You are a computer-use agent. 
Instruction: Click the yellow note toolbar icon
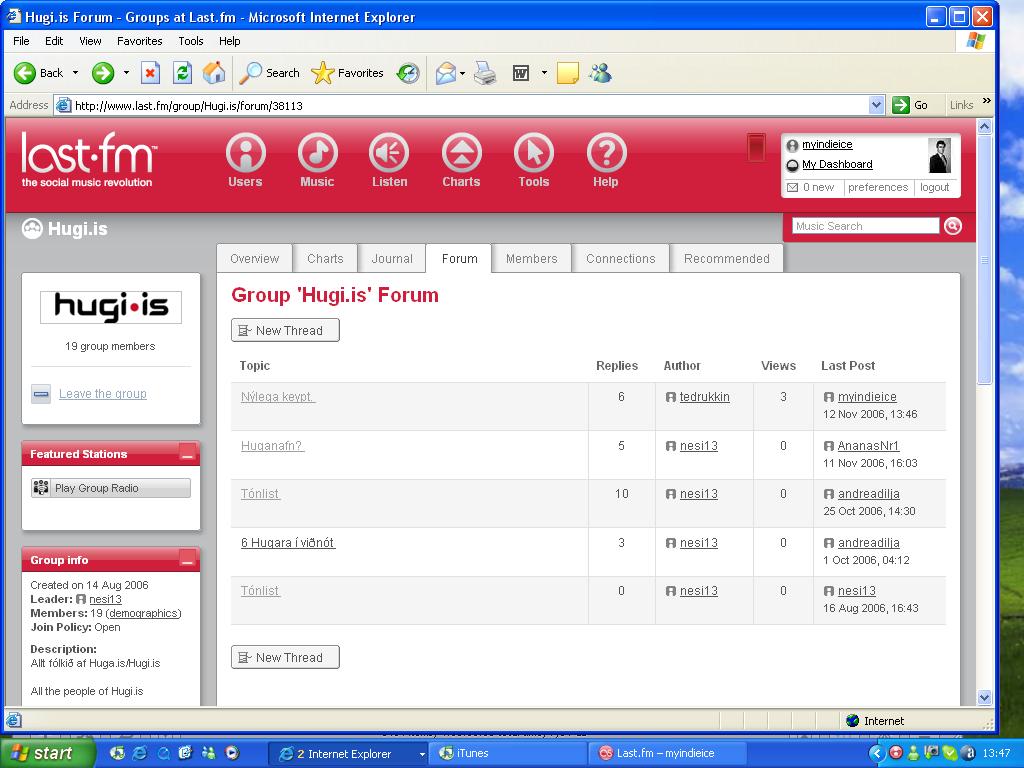pos(568,72)
